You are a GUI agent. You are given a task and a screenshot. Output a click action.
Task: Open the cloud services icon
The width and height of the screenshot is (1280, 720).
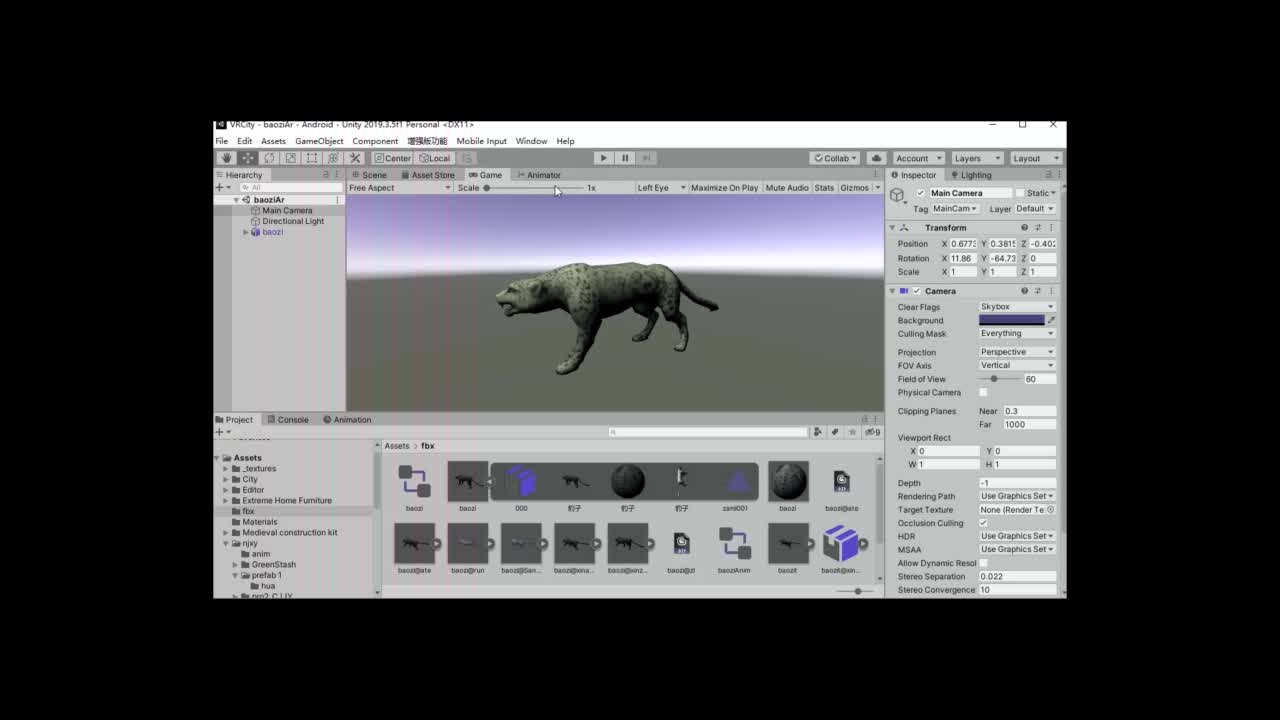tap(876, 158)
